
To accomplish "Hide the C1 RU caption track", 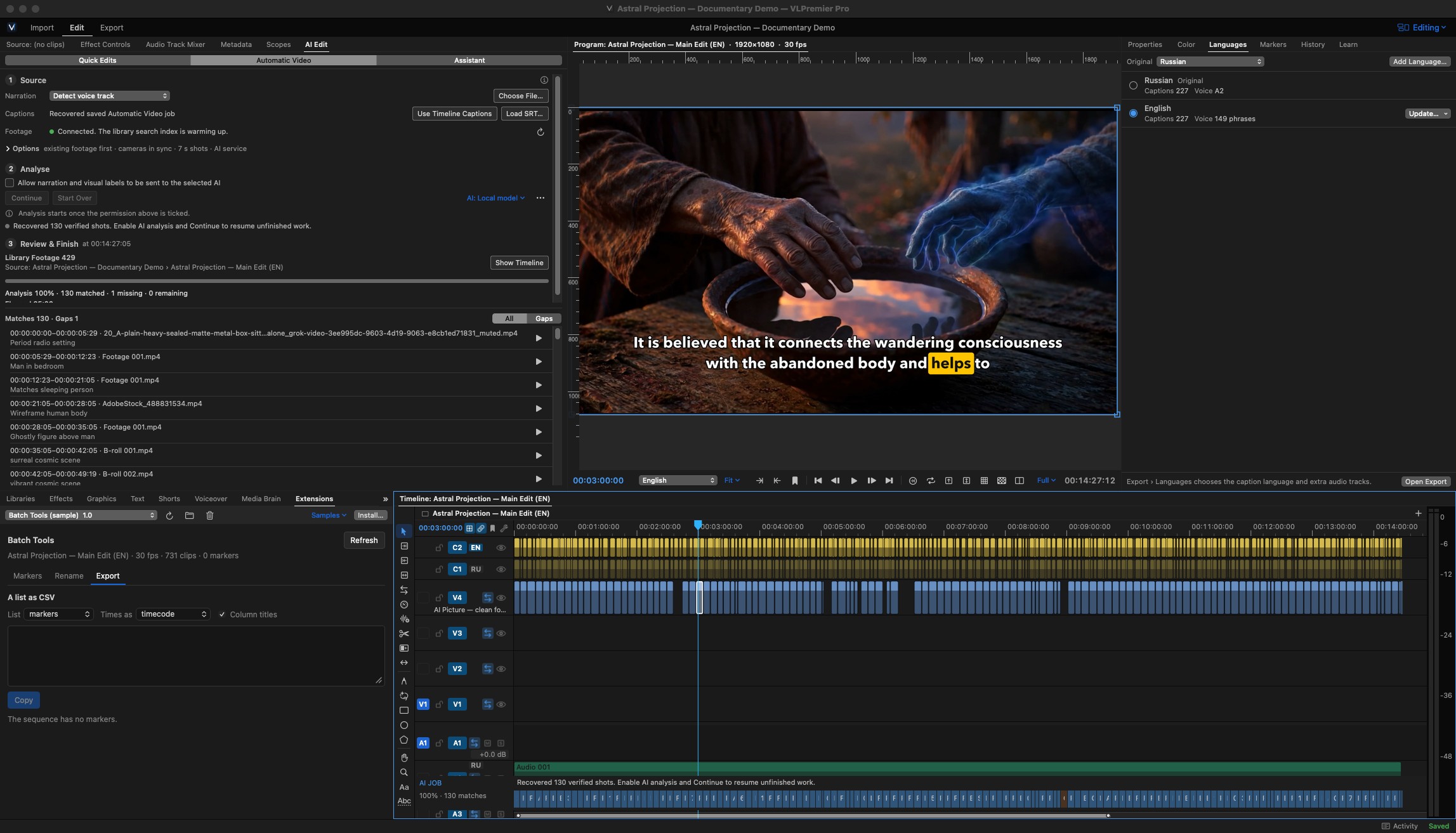I will pyautogui.click(x=501, y=569).
